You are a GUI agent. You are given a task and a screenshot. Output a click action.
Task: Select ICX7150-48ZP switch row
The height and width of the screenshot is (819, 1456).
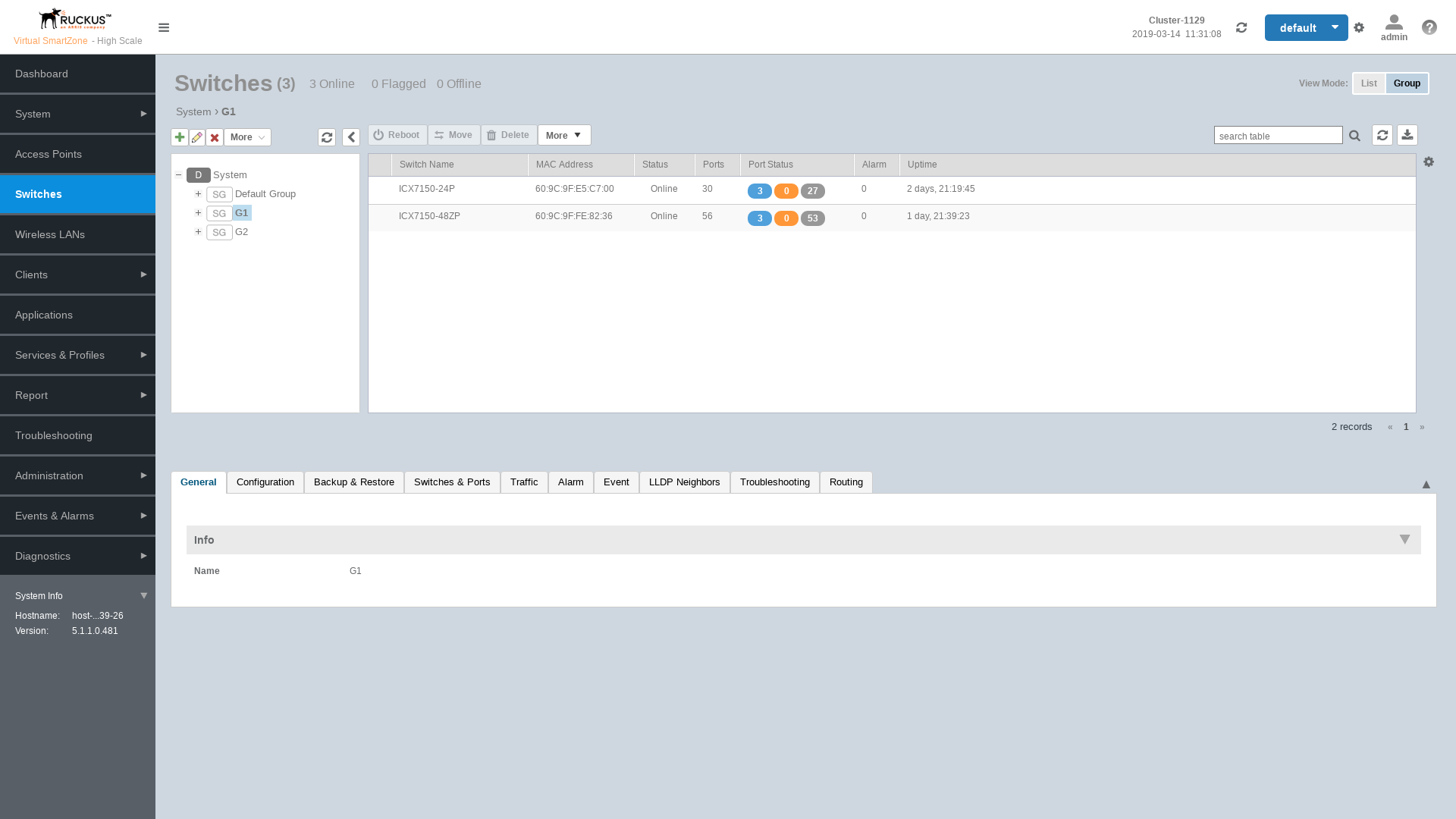pos(429,217)
